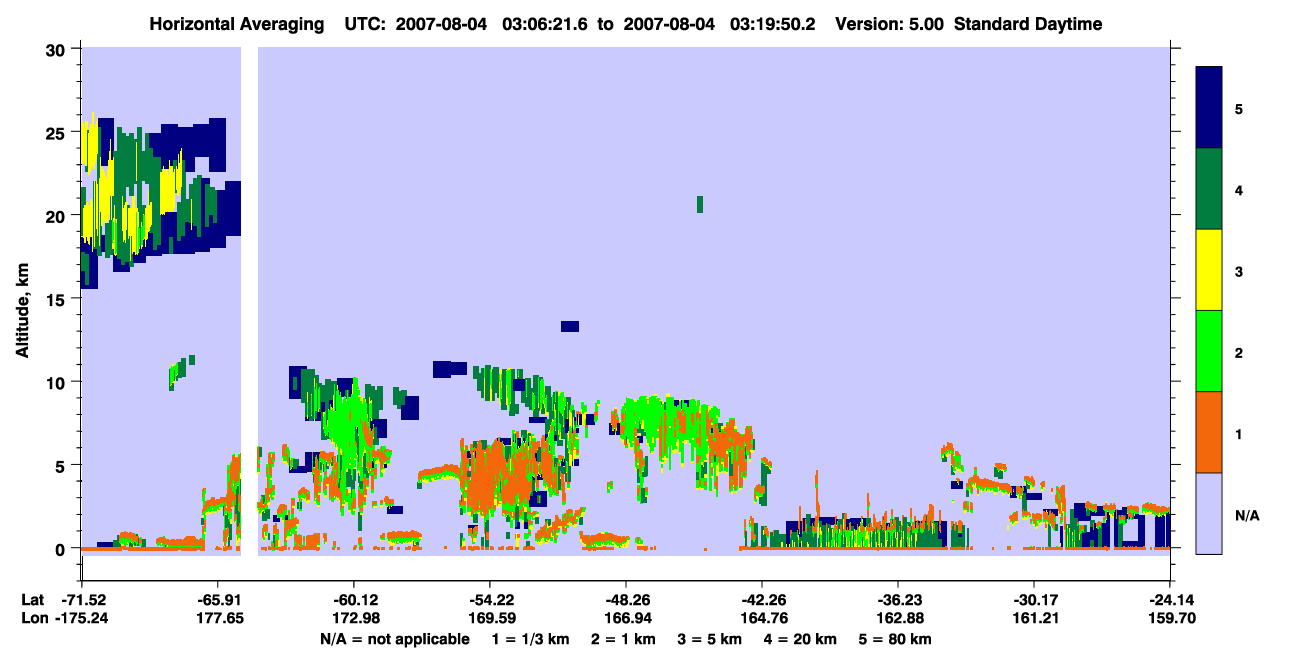
Task: Click longitude value 177.65
Action: (x=218, y=618)
